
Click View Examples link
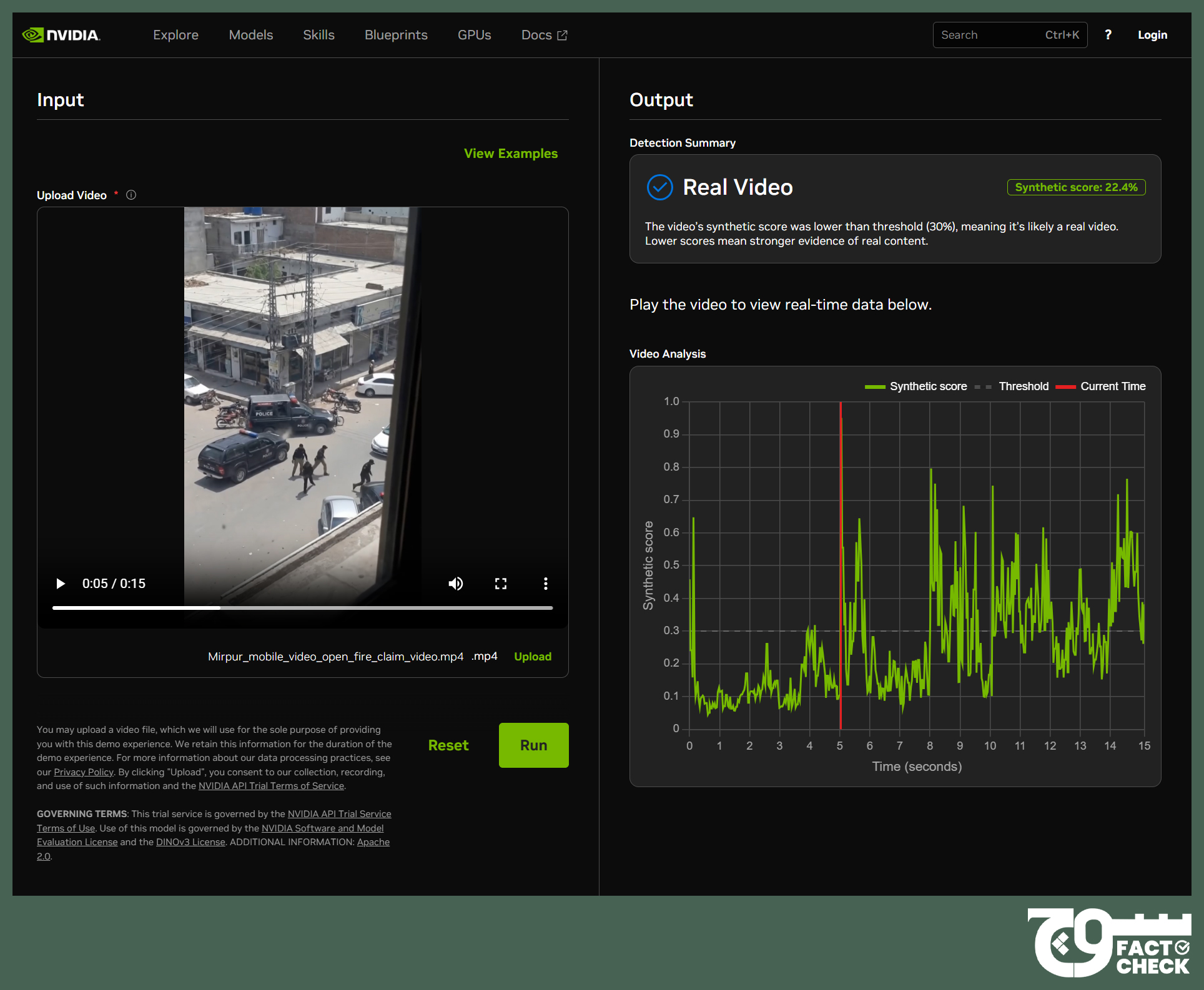click(x=511, y=154)
